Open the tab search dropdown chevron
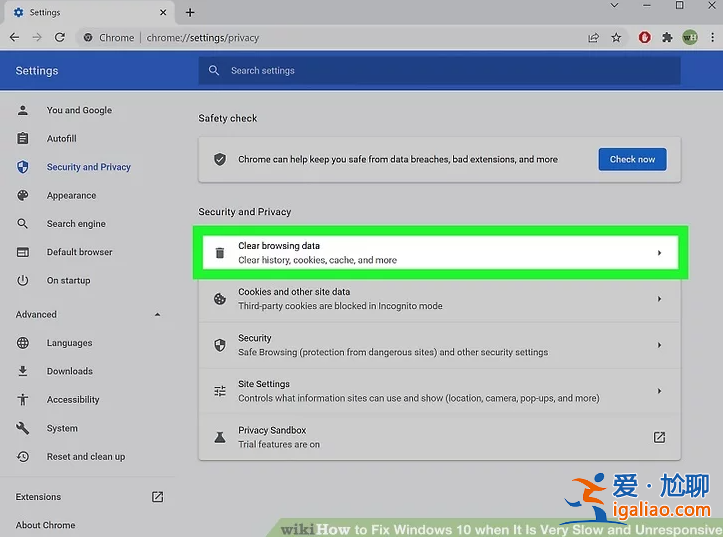 [614, 6]
